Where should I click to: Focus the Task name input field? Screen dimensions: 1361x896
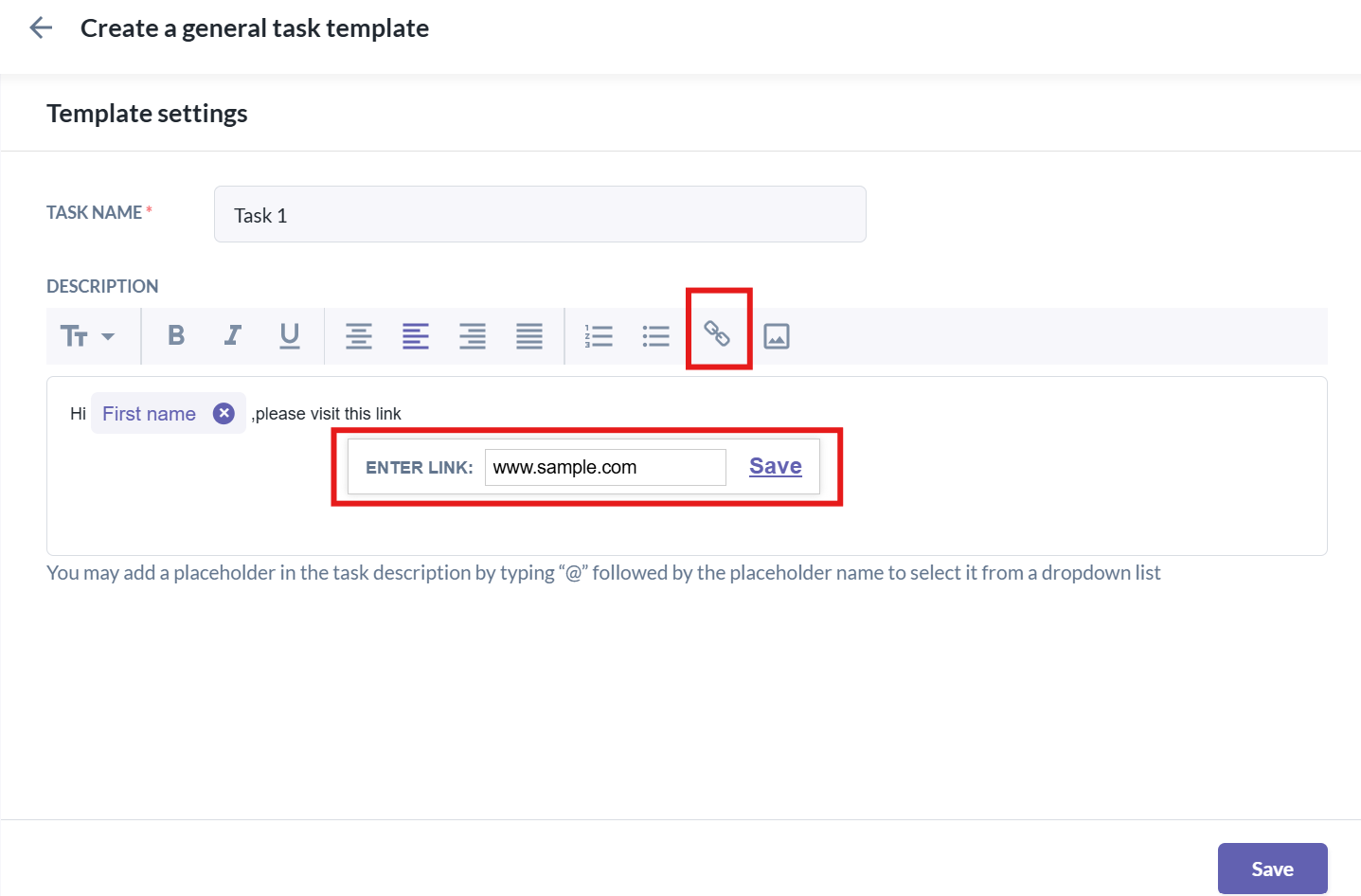(540, 214)
